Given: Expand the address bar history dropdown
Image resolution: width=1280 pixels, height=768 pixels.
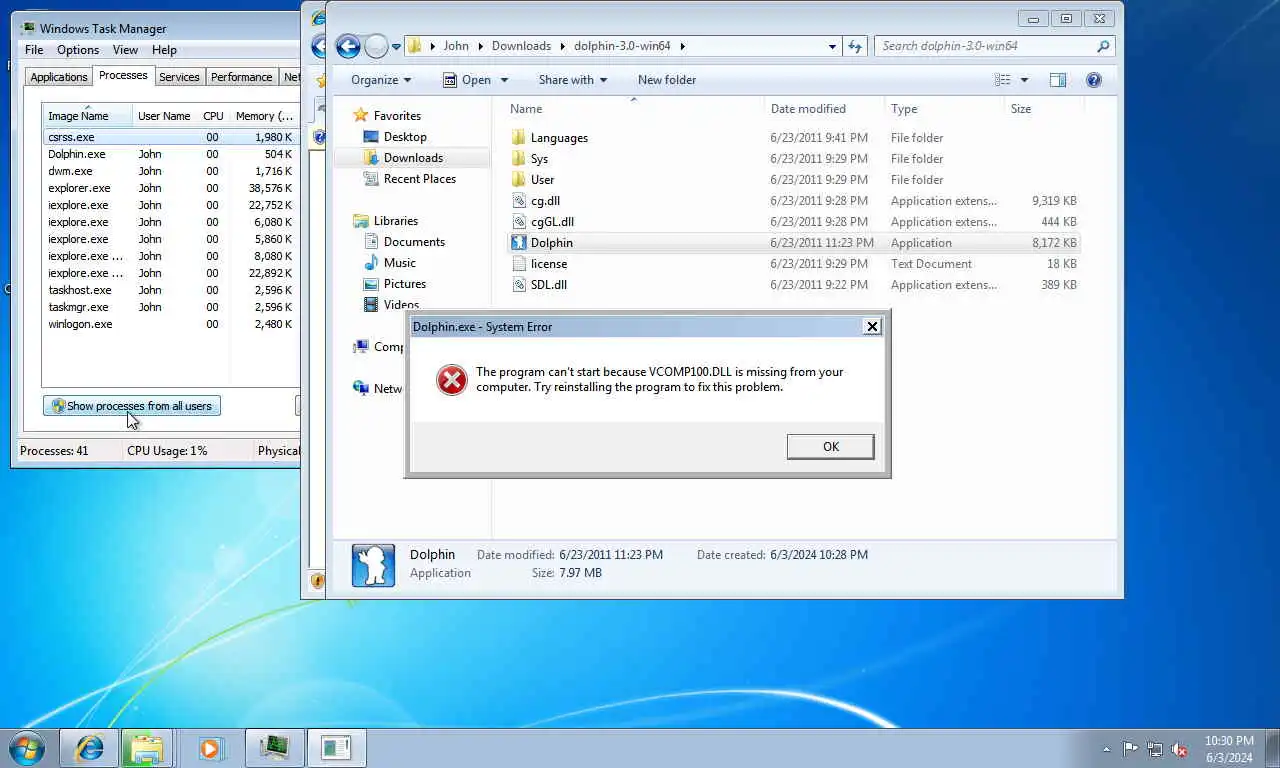Looking at the screenshot, I should (832, 46).
